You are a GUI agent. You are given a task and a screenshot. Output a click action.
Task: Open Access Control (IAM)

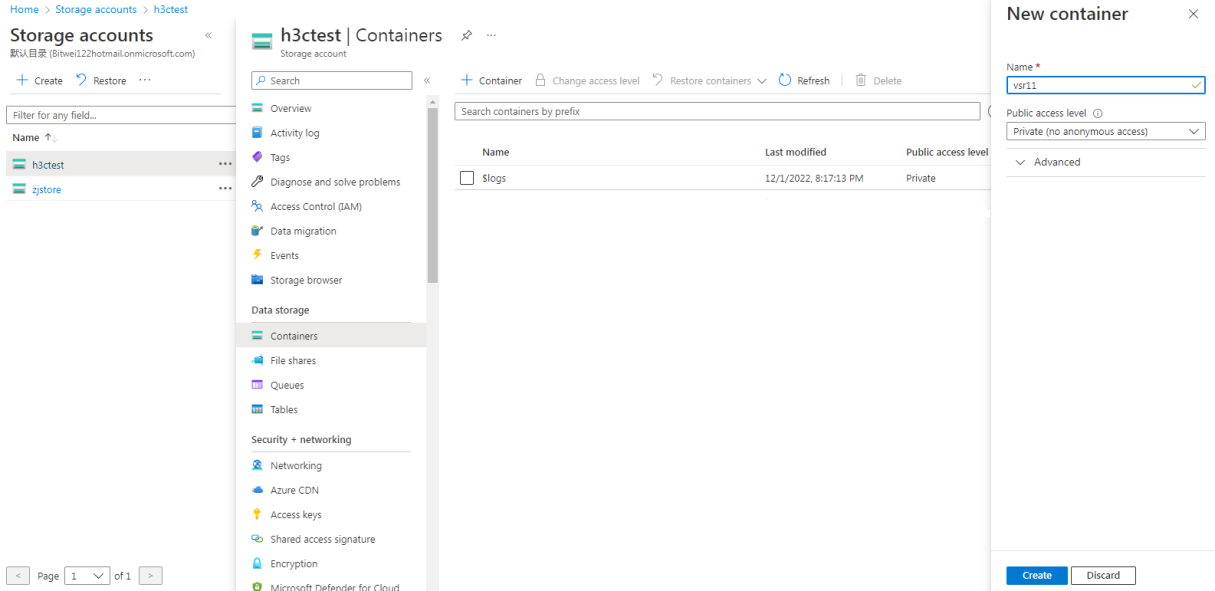(315, 206)
